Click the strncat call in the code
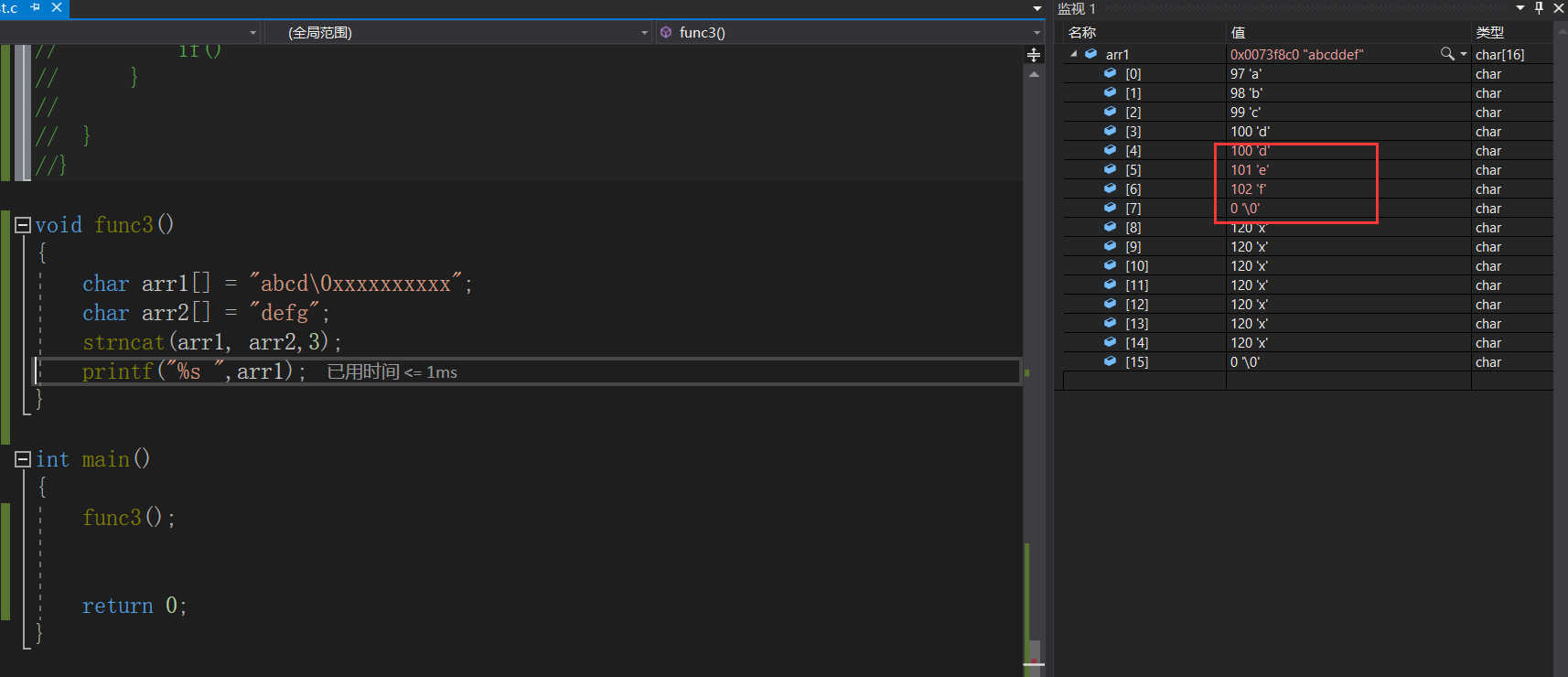Image resolution: width=1568 pixels, height=677 pixels. [x=212, y=342]
